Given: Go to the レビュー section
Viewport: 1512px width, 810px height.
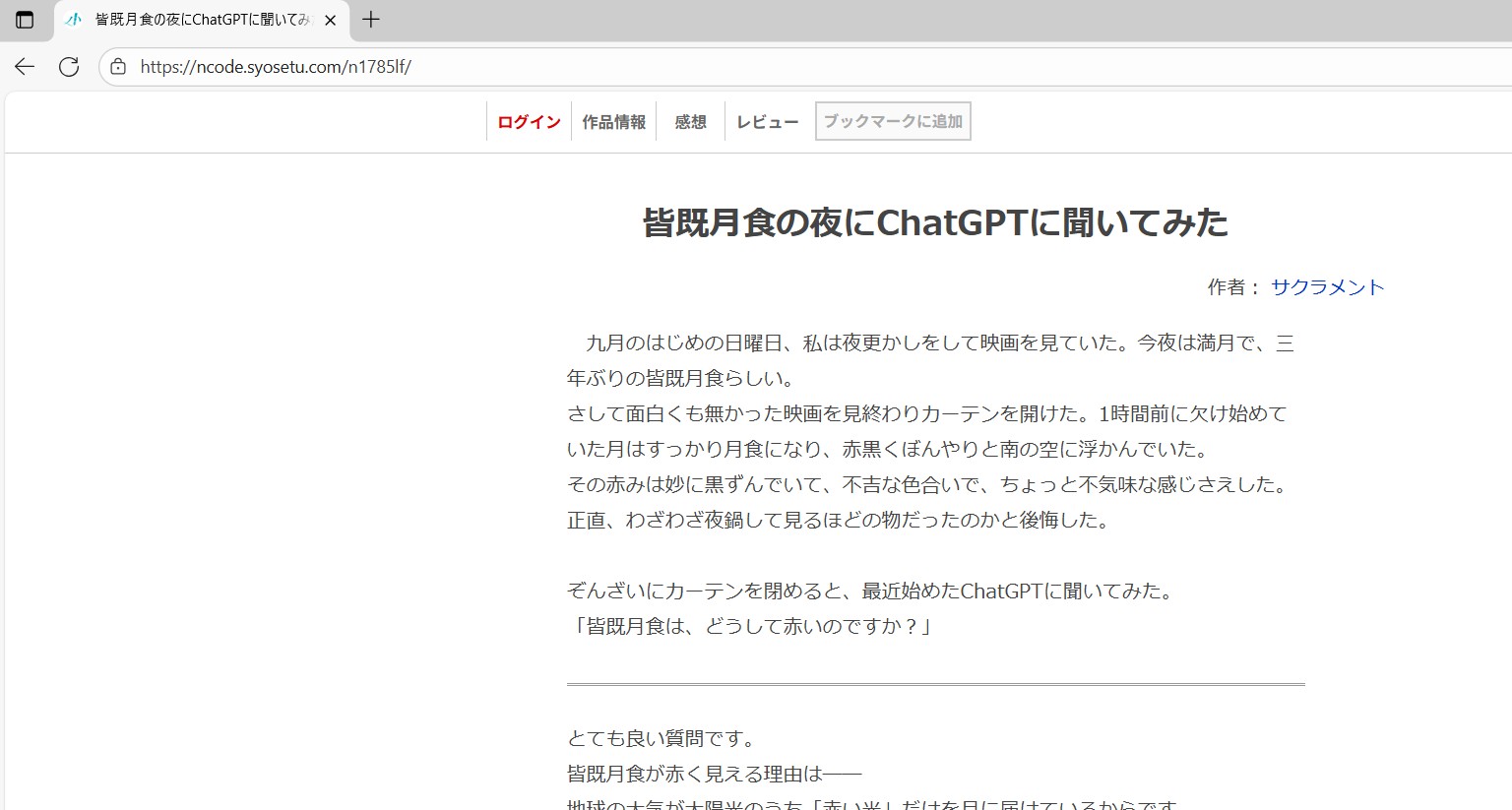Looking at the screenshot, I should 768,122.
